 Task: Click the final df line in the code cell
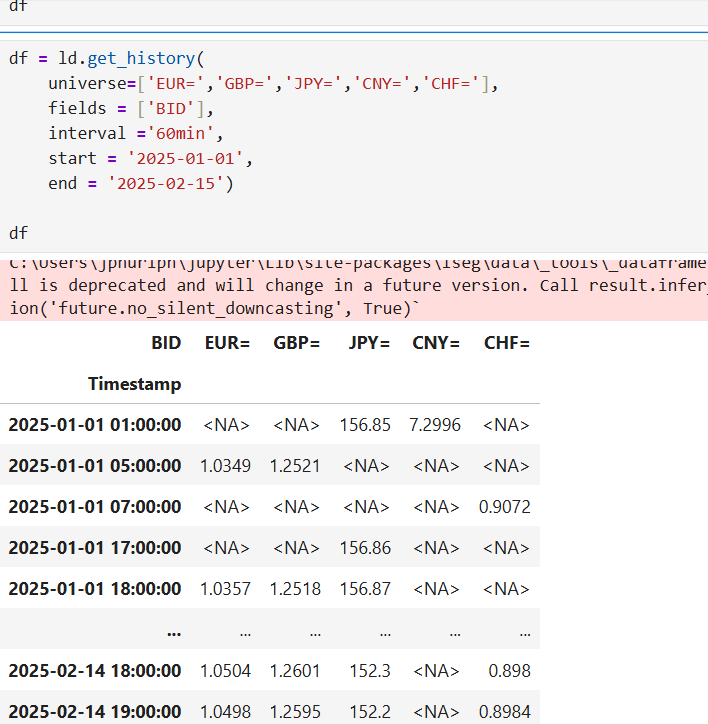18,233
